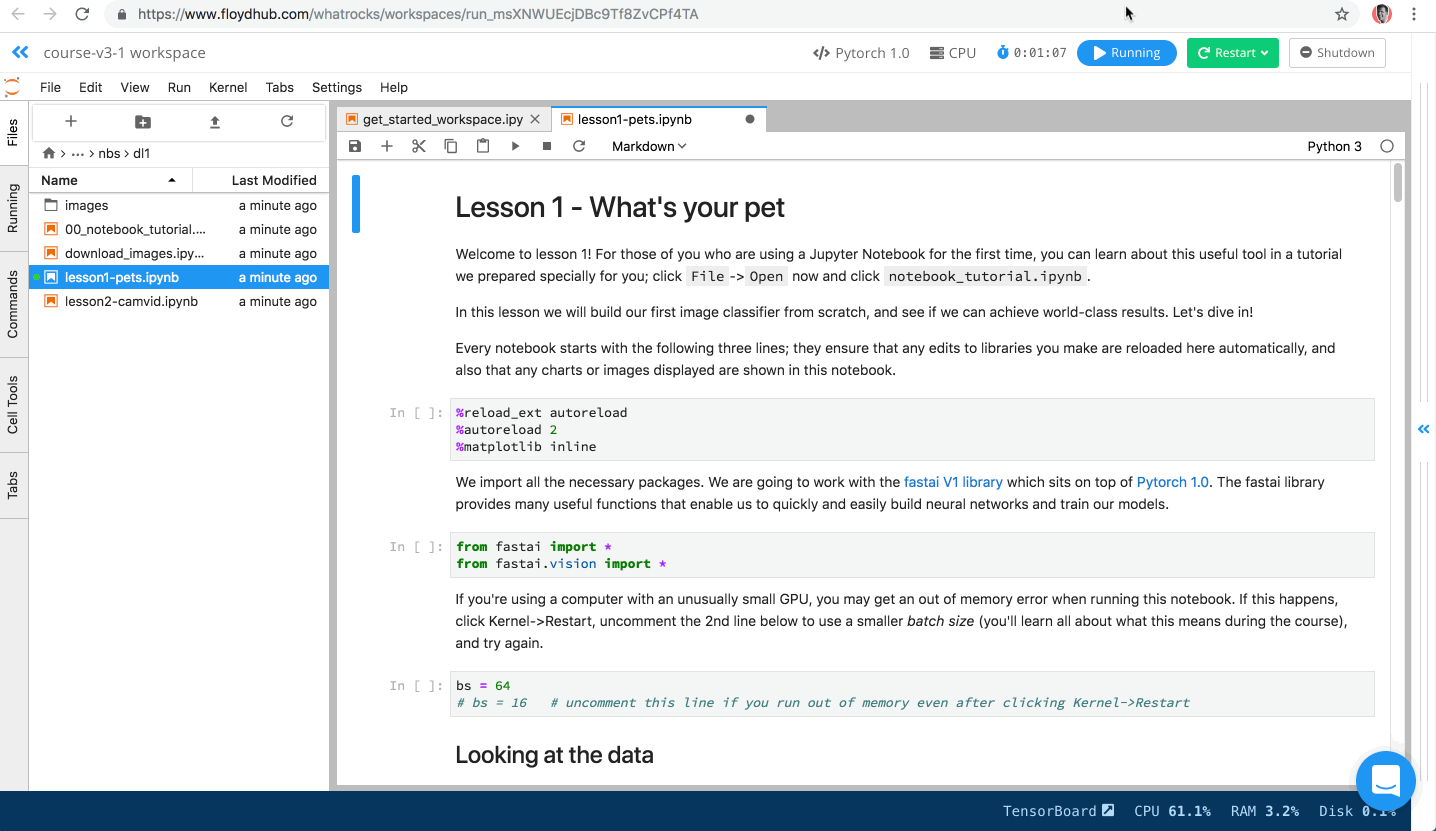Open the cell type Markdown dropdown
The height and width of the screenshot is (831, 1436).
point(649,146)
